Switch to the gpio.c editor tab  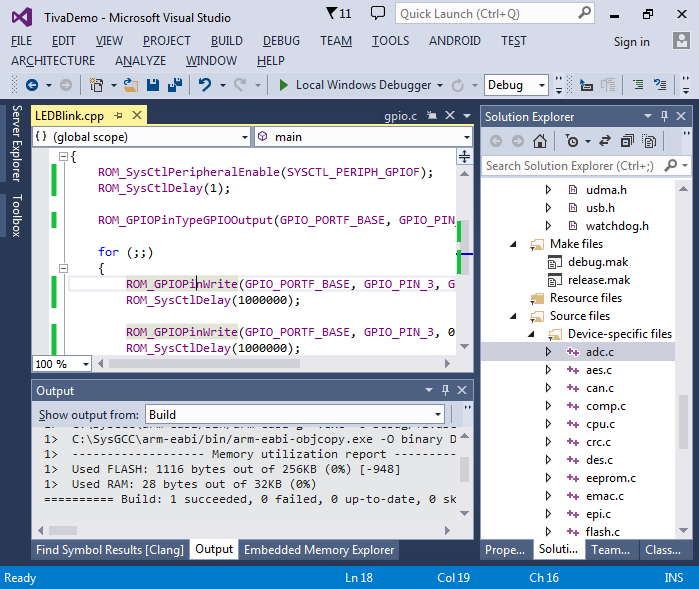(x=400, y=116)
